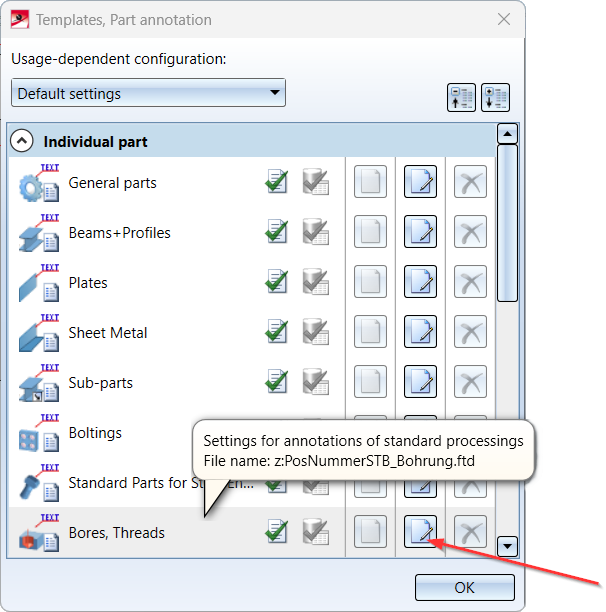
Task: Click the Boltings annotation icon
Action: coord(39,432)
